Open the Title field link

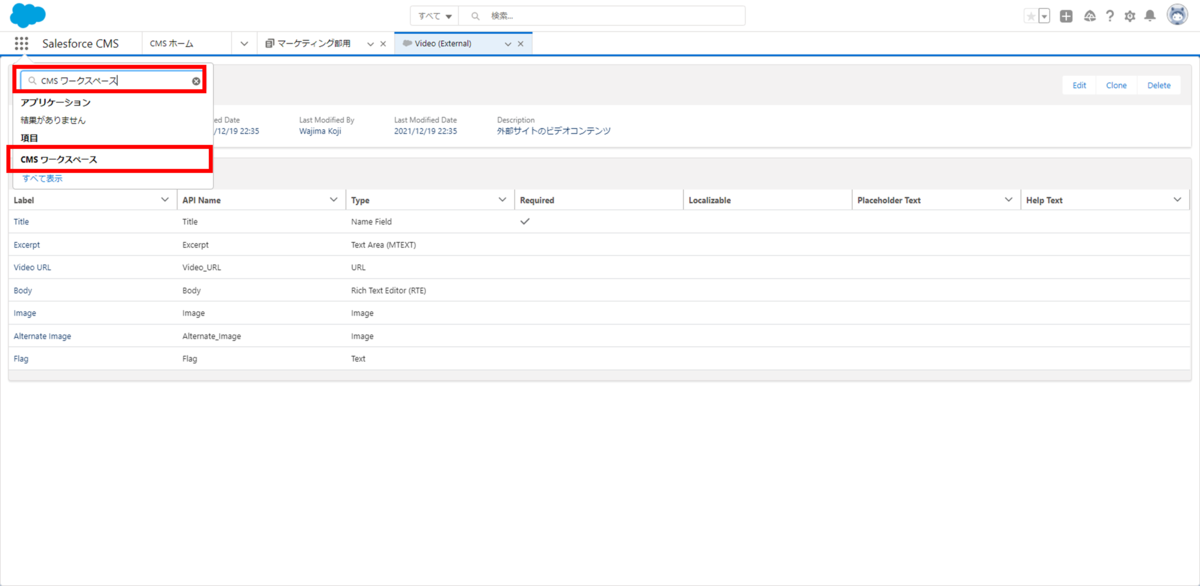pos(21,221)
